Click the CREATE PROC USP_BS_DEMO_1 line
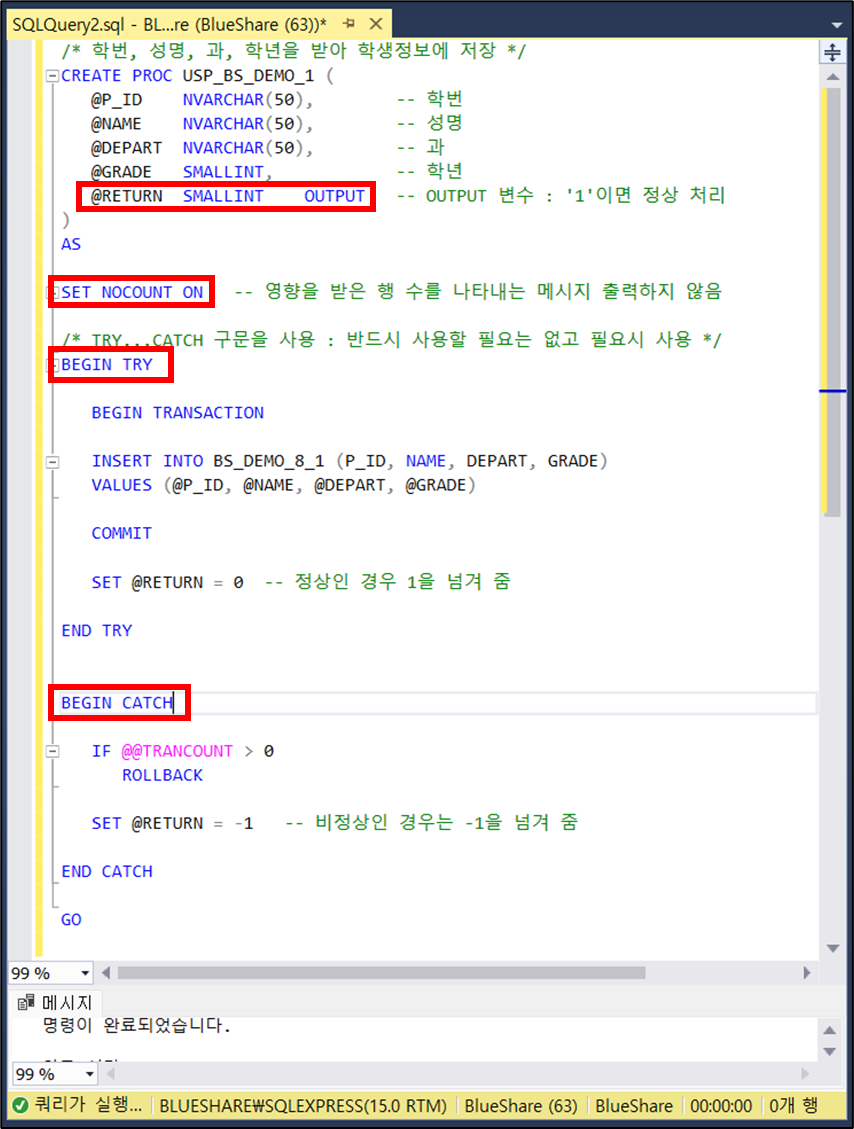Image resolution: width=854 pixels, height=1129 pixels. tap(197, 76)
